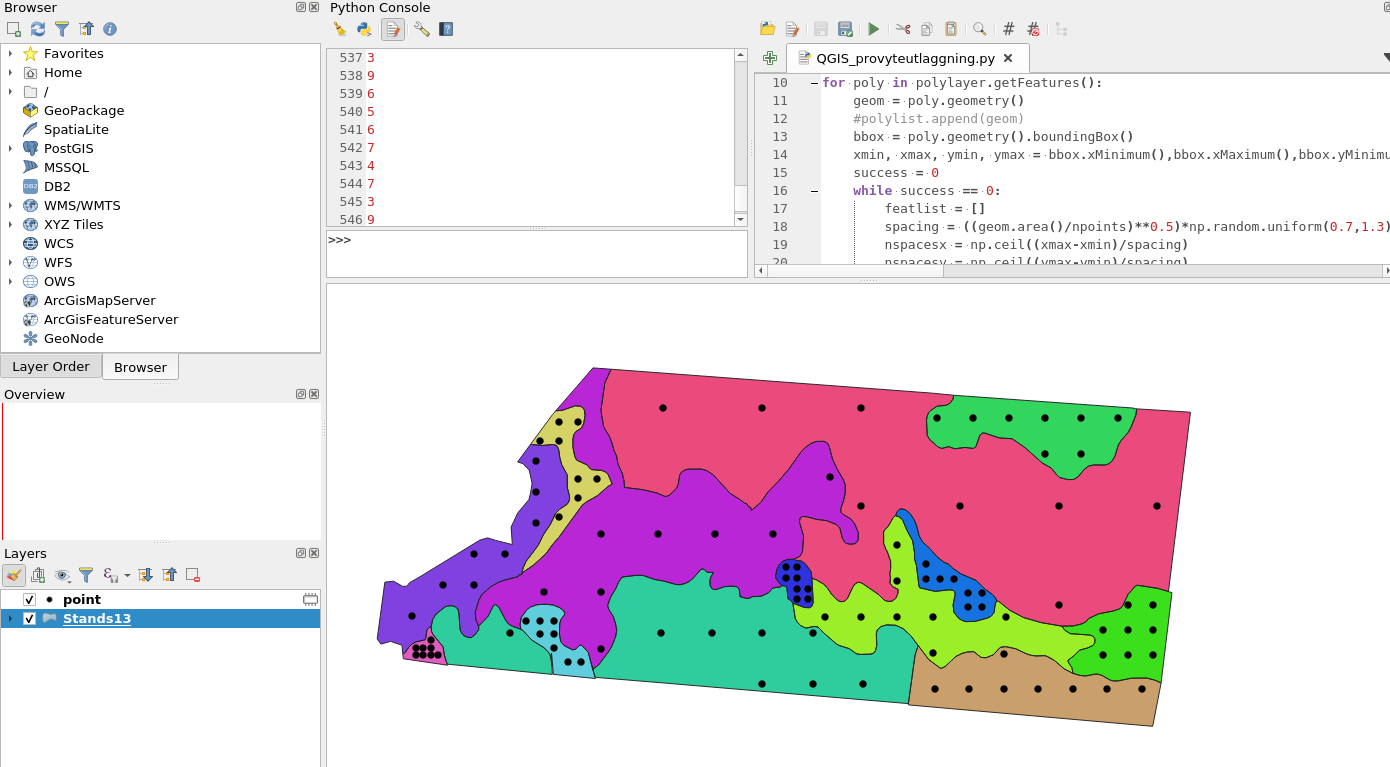Viewport: 1390px width, 767px height.
Task: Select DB2 in the Browser tree
Action: 57,187
